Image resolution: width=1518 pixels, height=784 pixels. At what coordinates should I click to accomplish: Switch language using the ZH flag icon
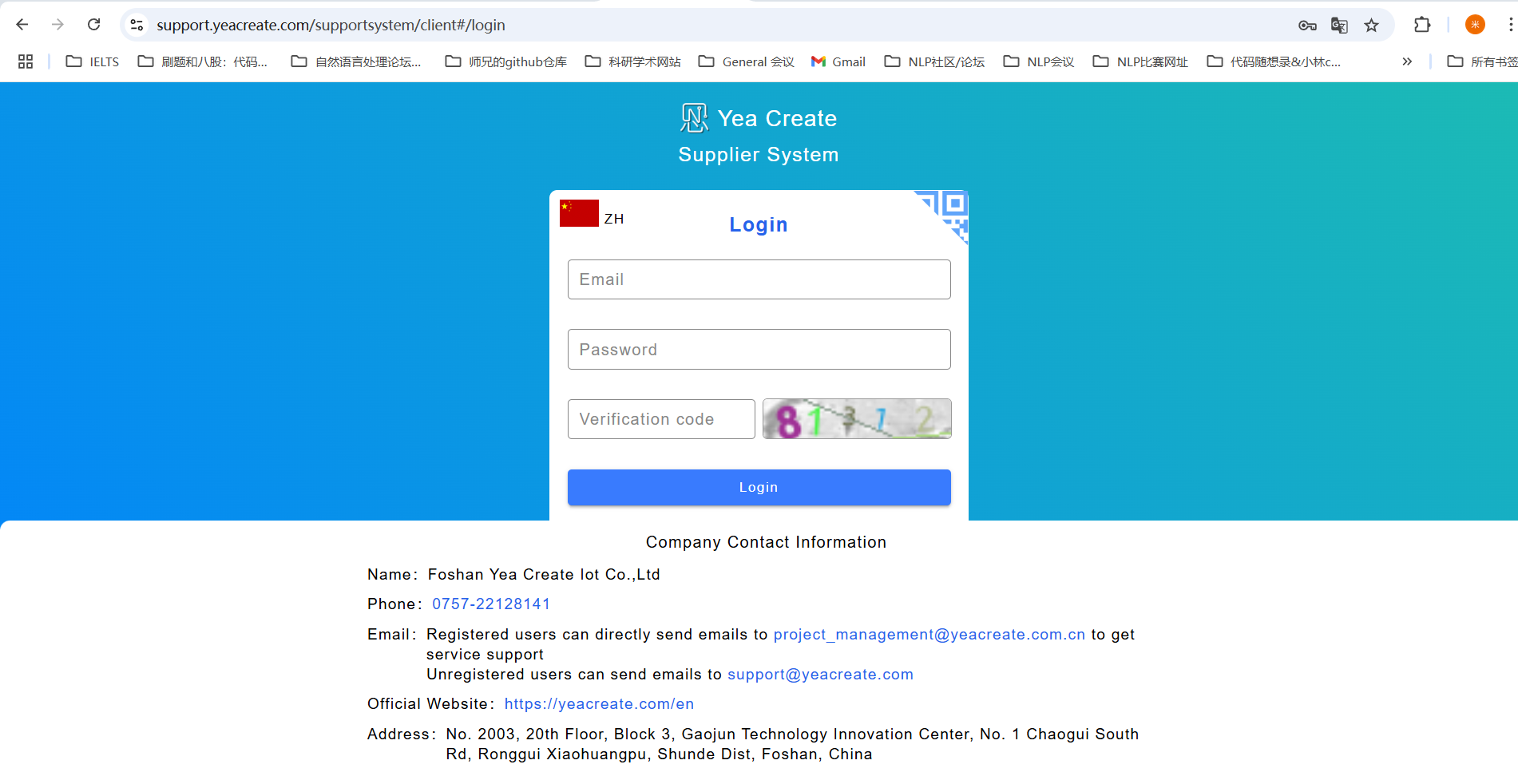(579, 214)
